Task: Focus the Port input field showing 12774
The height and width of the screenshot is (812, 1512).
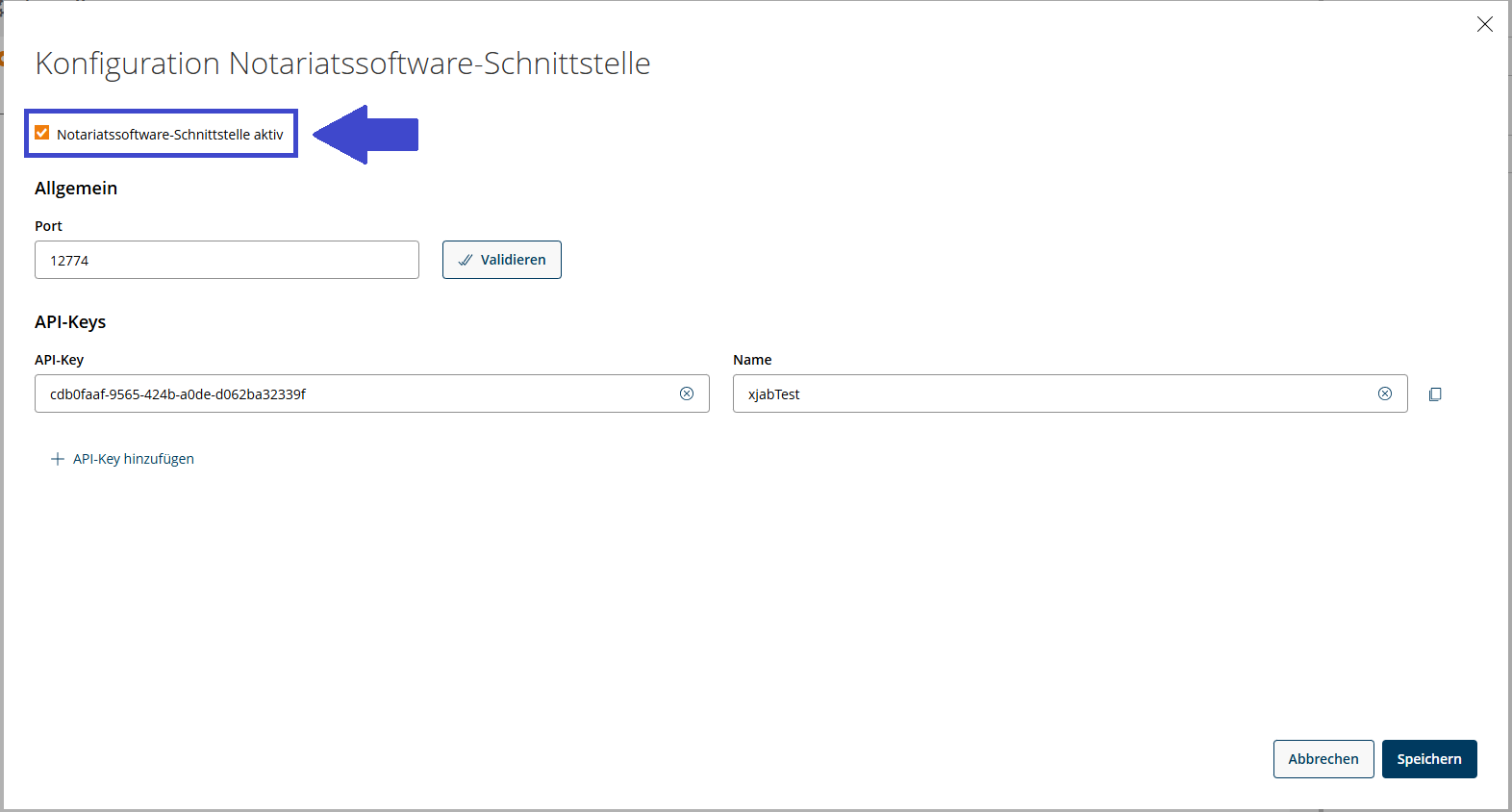Action: point(227,260)
